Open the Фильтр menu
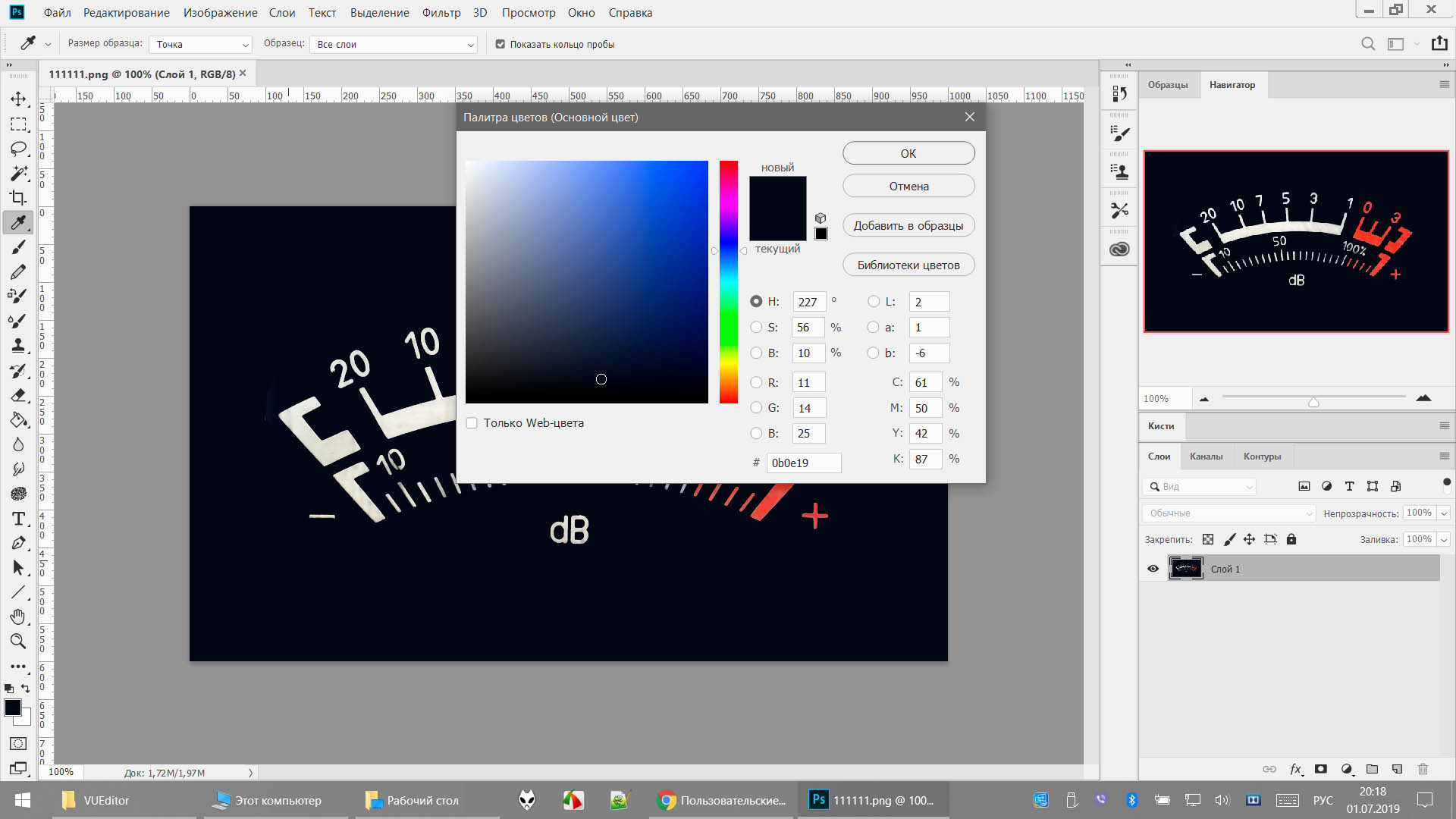 tap(441, 13)
